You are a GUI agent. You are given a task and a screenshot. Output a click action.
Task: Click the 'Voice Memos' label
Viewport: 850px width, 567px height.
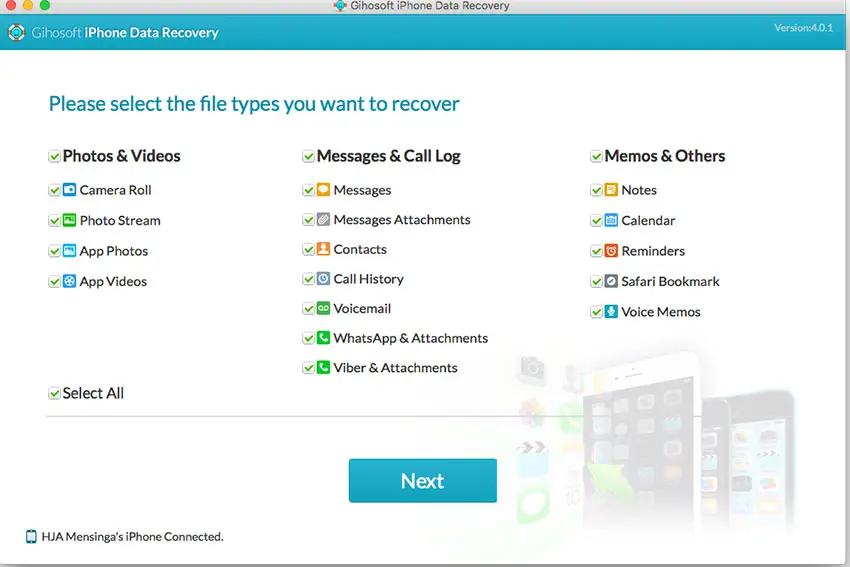(x=661, y=312)
